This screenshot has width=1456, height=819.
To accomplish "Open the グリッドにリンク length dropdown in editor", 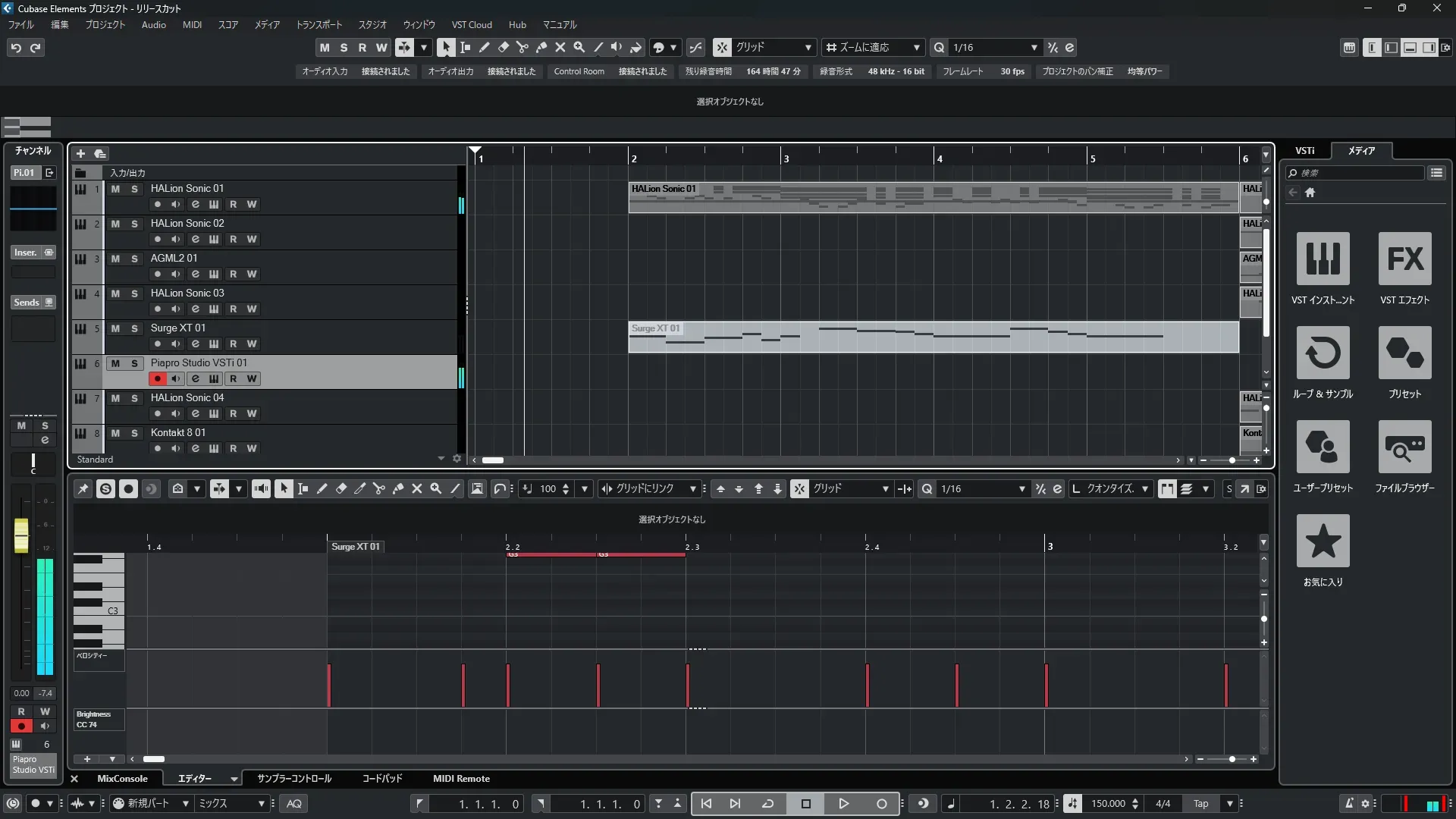I will (692, 489).
